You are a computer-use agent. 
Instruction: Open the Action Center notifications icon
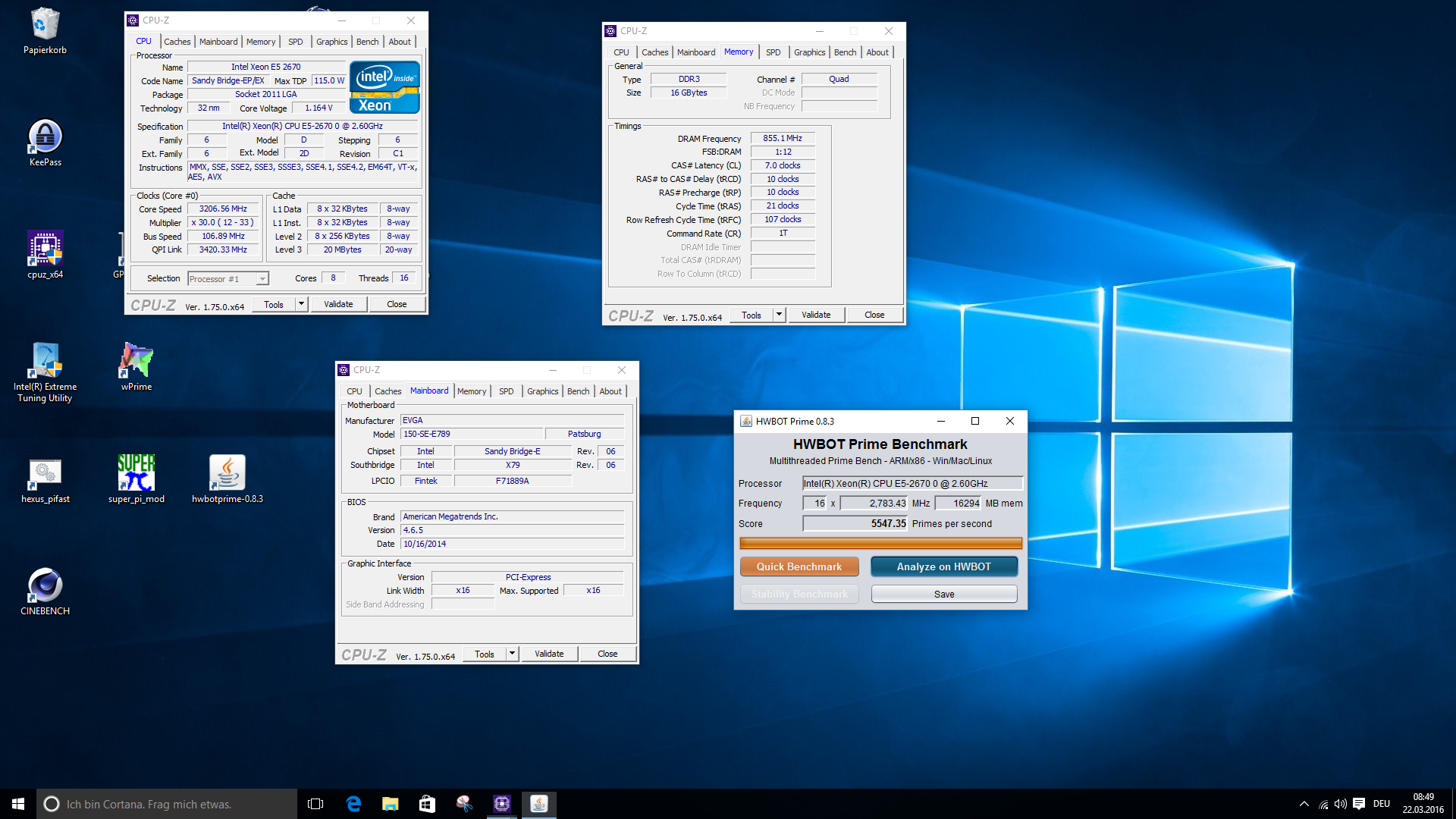(1359, 804)
